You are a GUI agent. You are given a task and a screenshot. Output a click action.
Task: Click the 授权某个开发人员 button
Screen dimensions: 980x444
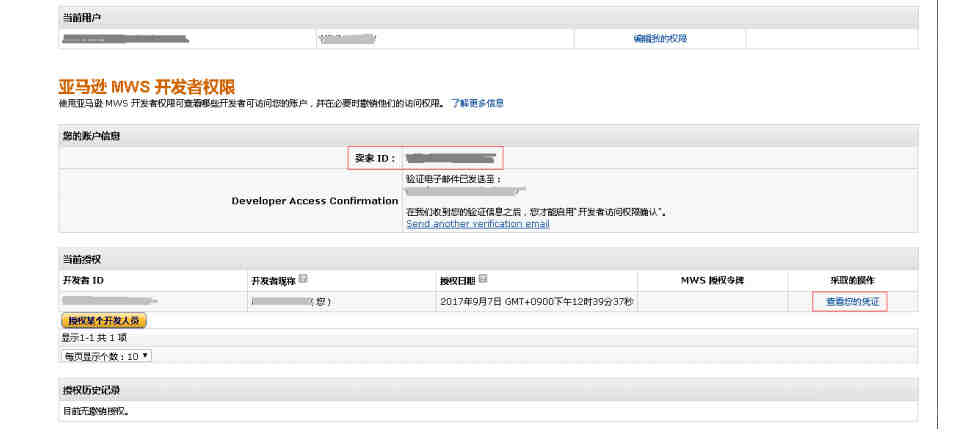(x=104, y=321)
